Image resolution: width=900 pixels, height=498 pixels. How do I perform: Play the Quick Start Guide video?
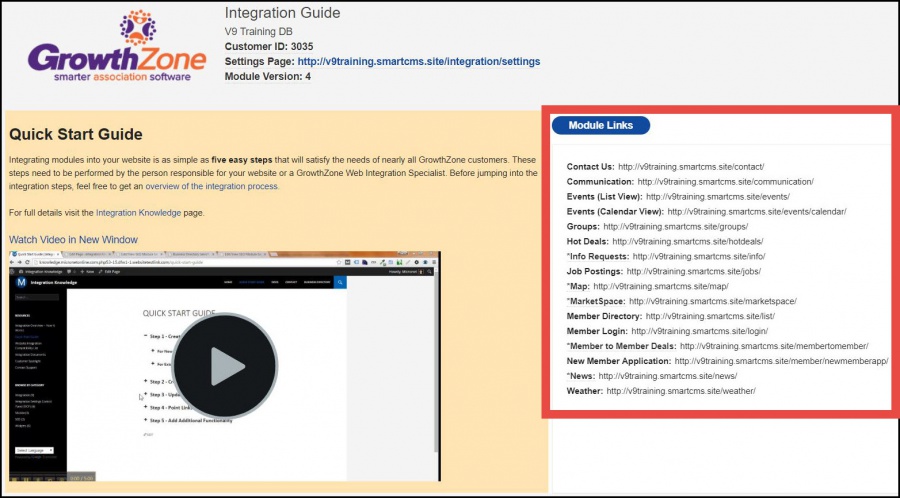coord(227,366)
